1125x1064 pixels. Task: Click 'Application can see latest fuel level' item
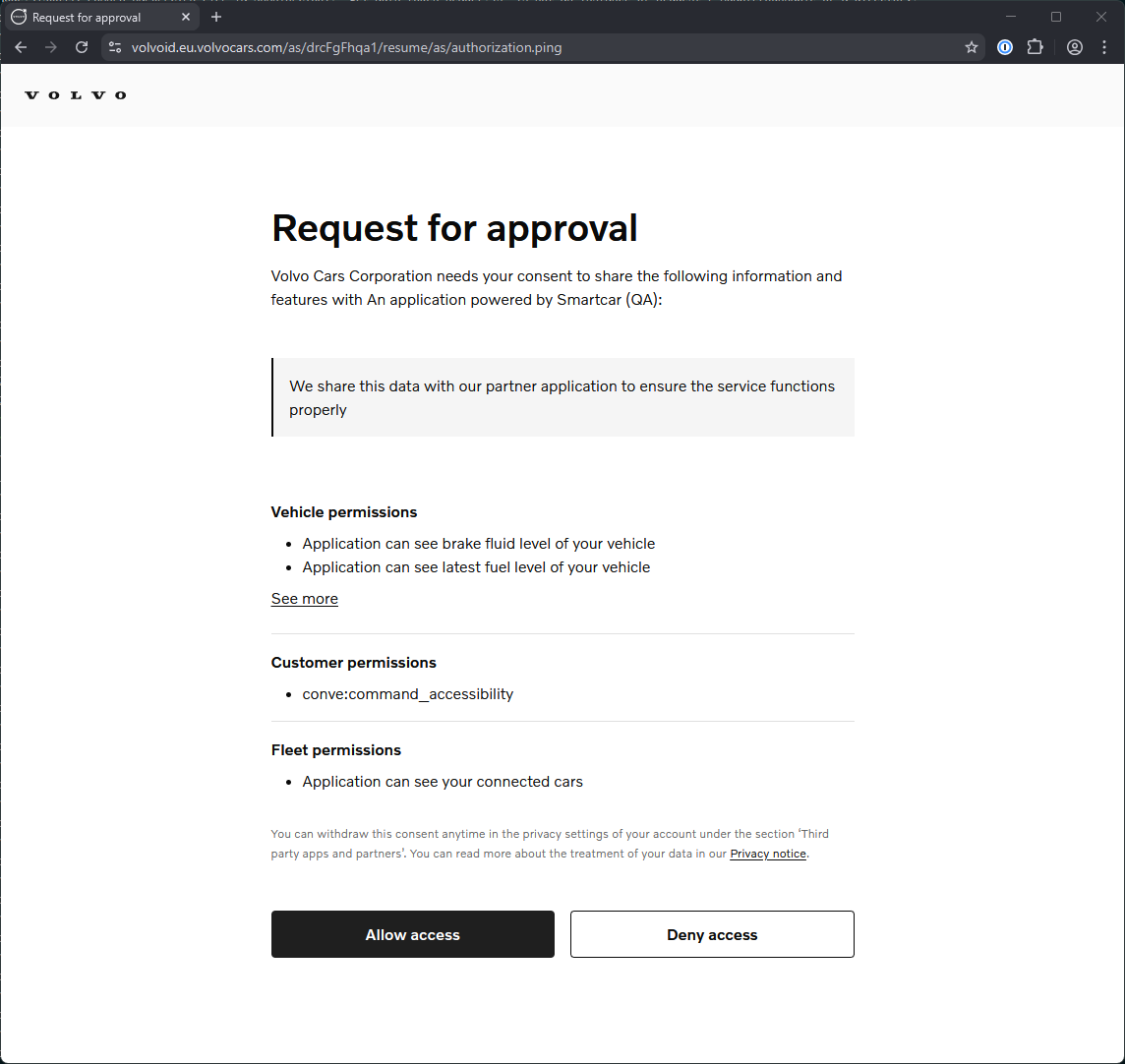click(x=476, y=567)
